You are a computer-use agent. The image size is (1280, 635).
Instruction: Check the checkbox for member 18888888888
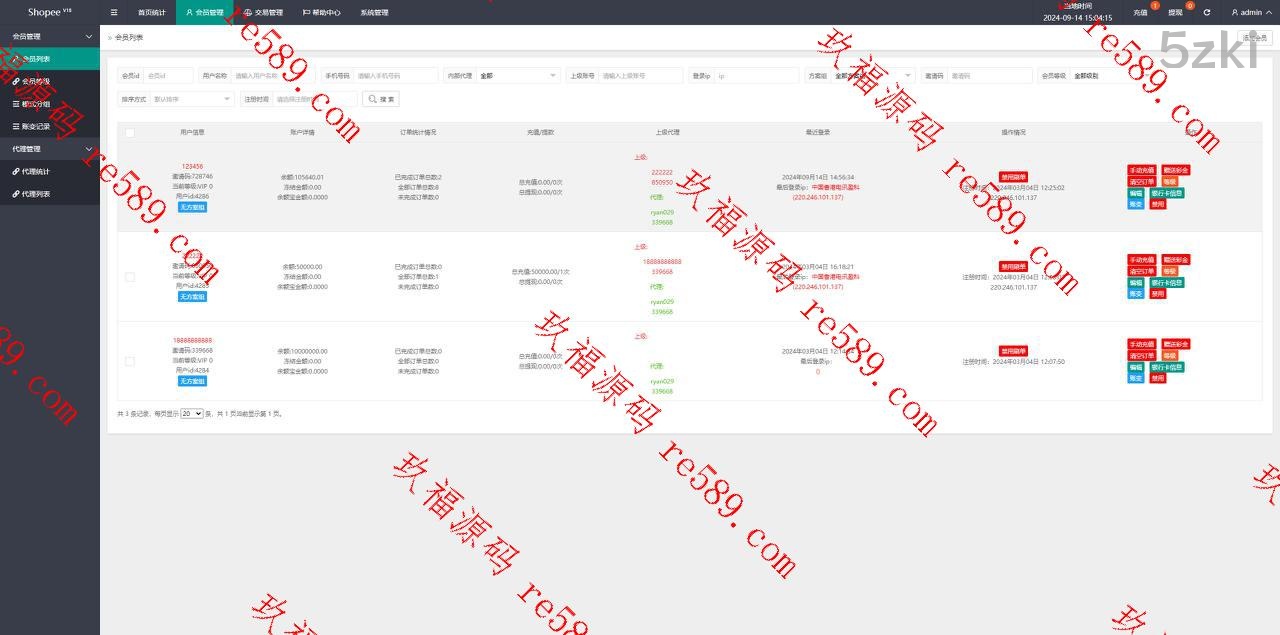click(129, 361)
